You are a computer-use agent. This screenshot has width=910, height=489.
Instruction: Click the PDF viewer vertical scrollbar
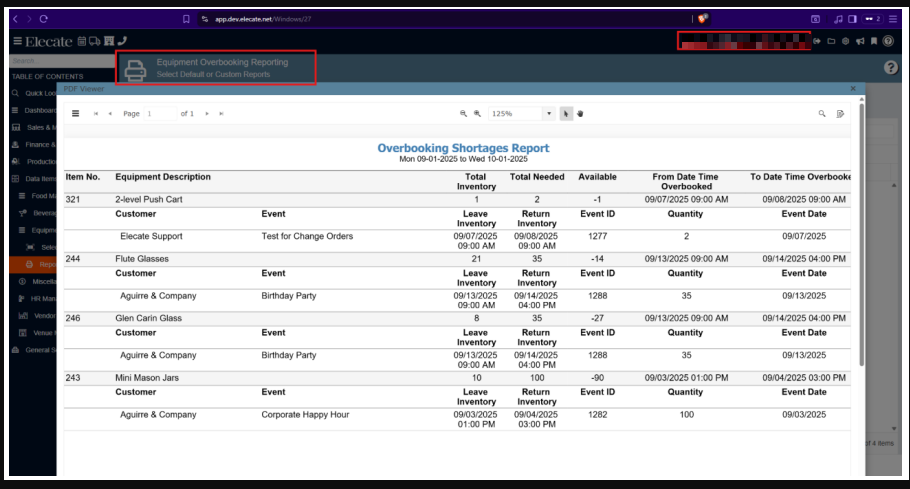click(x=862, y=250)
